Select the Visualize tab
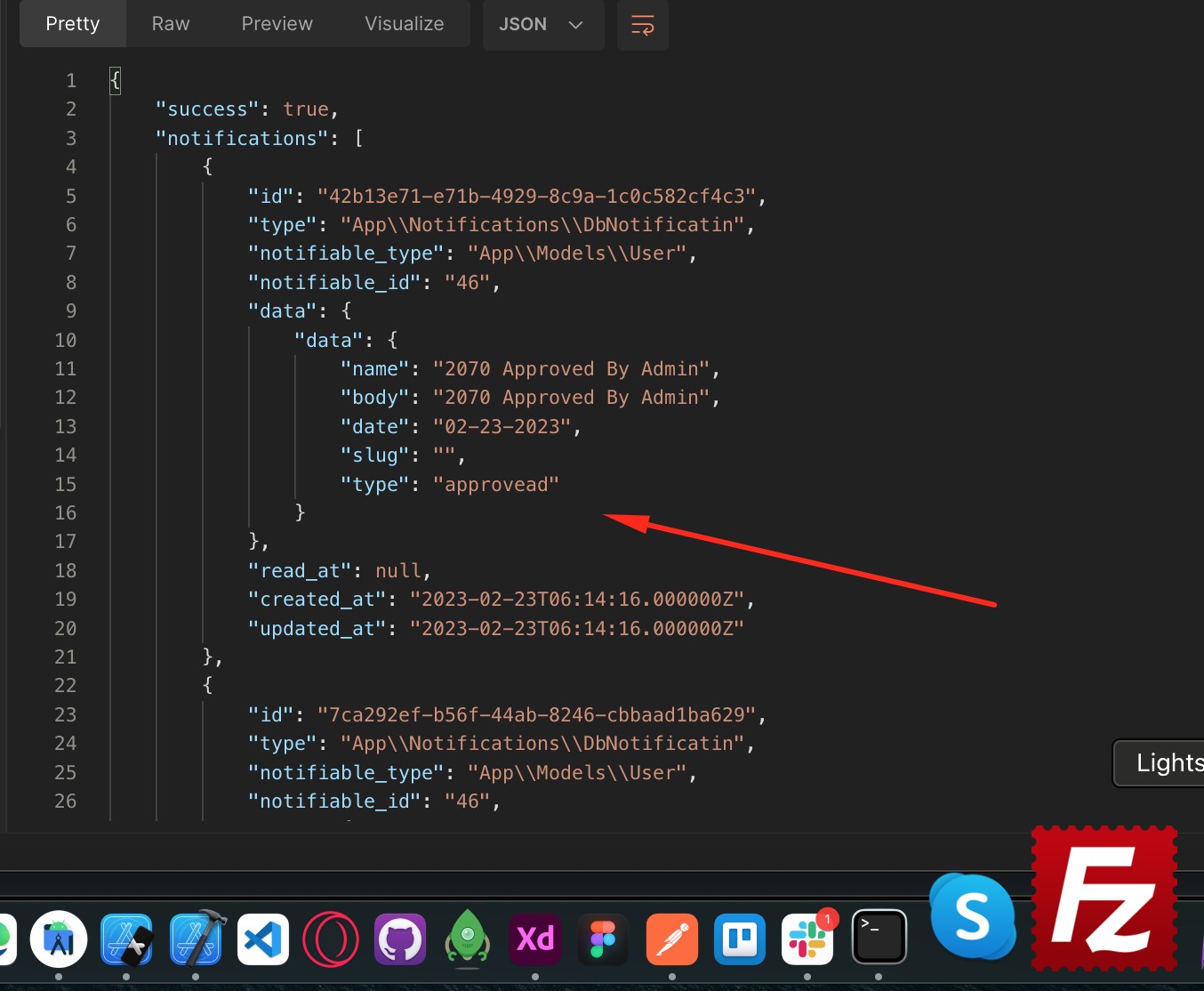The image size is (1204, 991). click(404, 24)
